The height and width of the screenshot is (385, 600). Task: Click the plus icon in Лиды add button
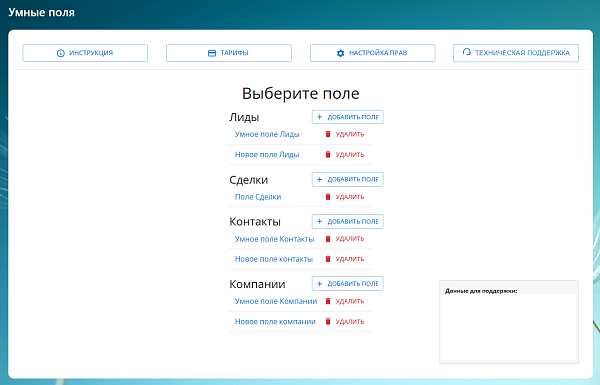tap(320, 117)
